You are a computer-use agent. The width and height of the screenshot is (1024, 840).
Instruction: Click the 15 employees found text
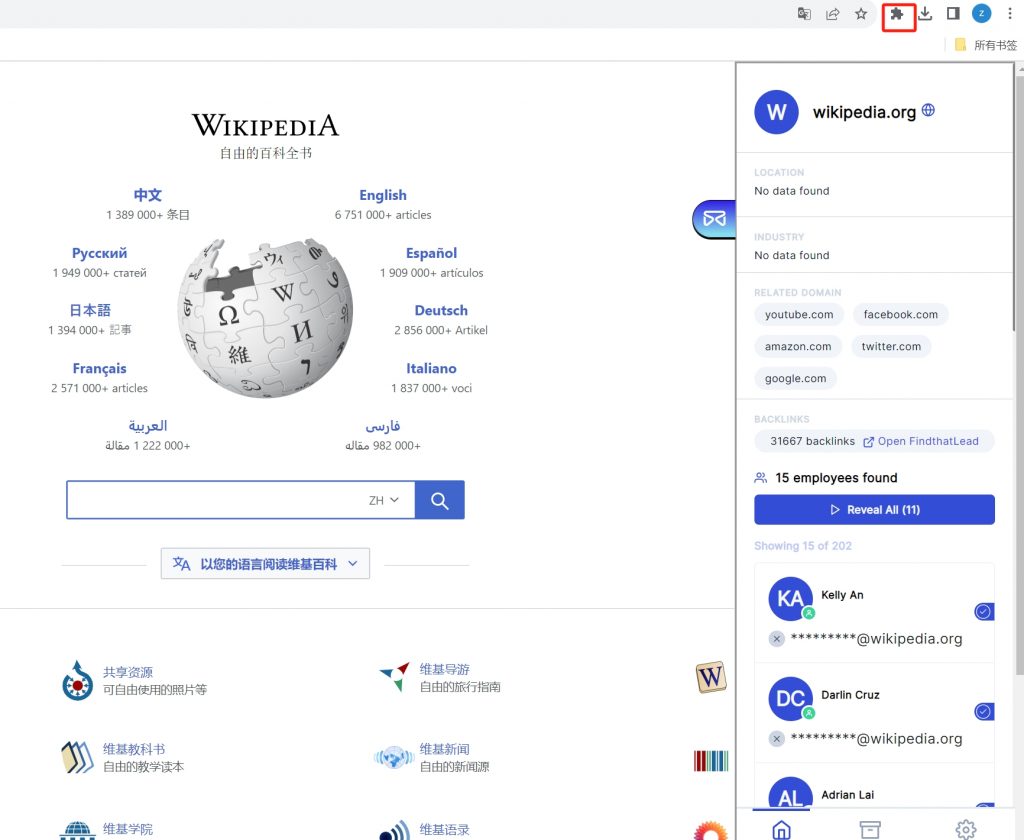coord(836,478)
